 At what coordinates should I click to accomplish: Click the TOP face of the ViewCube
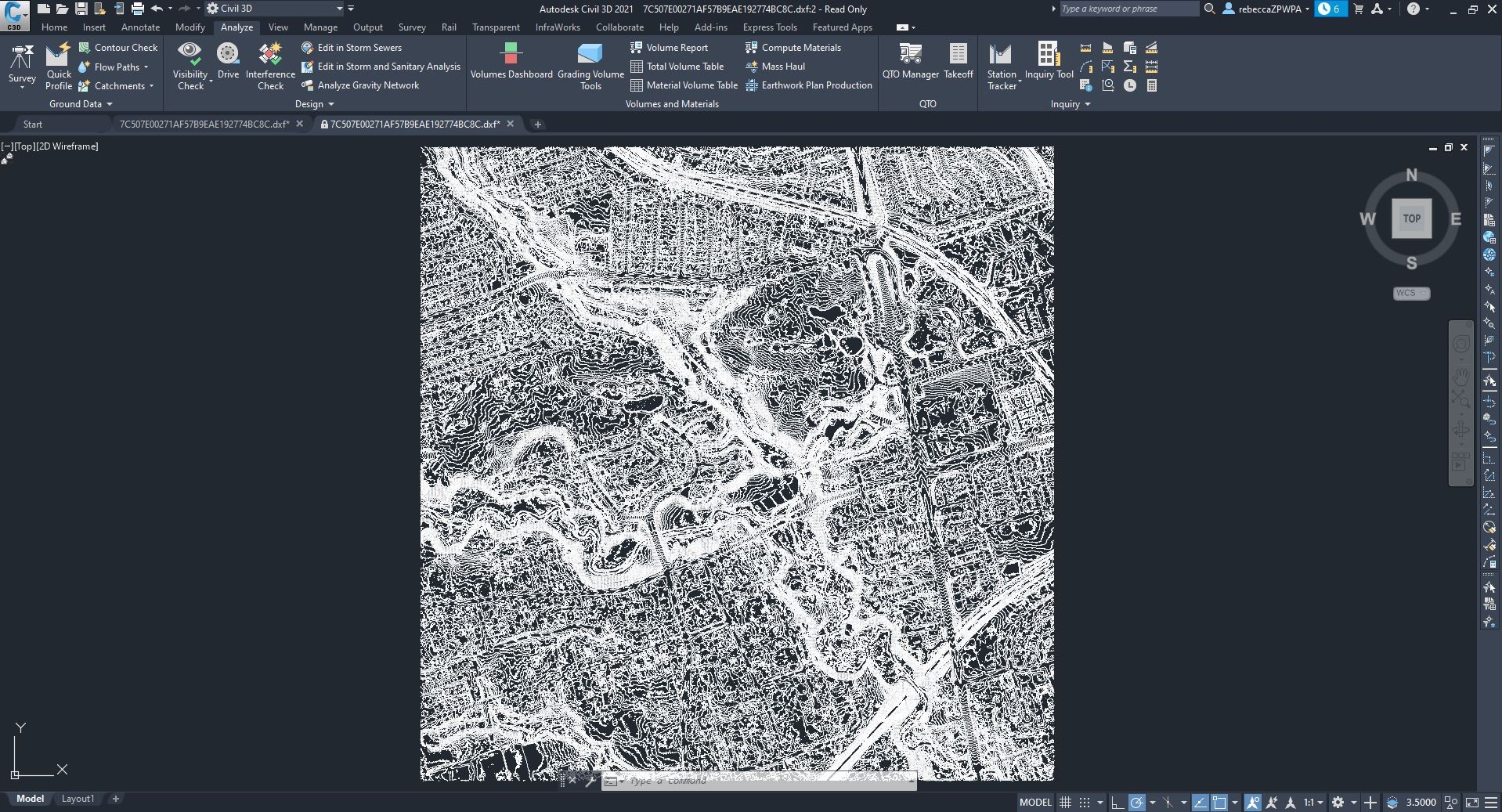[1411, 218]
